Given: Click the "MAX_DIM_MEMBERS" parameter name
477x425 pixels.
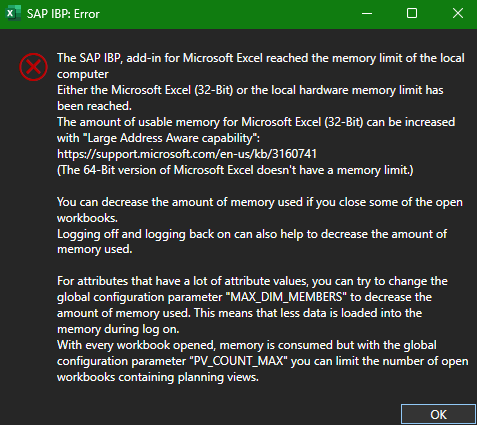Looking at the screenshot, I should pyautogui.click(x=286, y=297).
